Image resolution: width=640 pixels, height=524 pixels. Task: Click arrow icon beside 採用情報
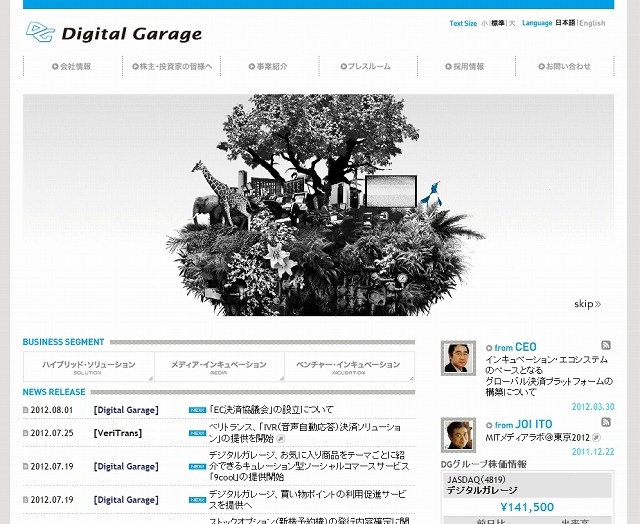[449, 66]
